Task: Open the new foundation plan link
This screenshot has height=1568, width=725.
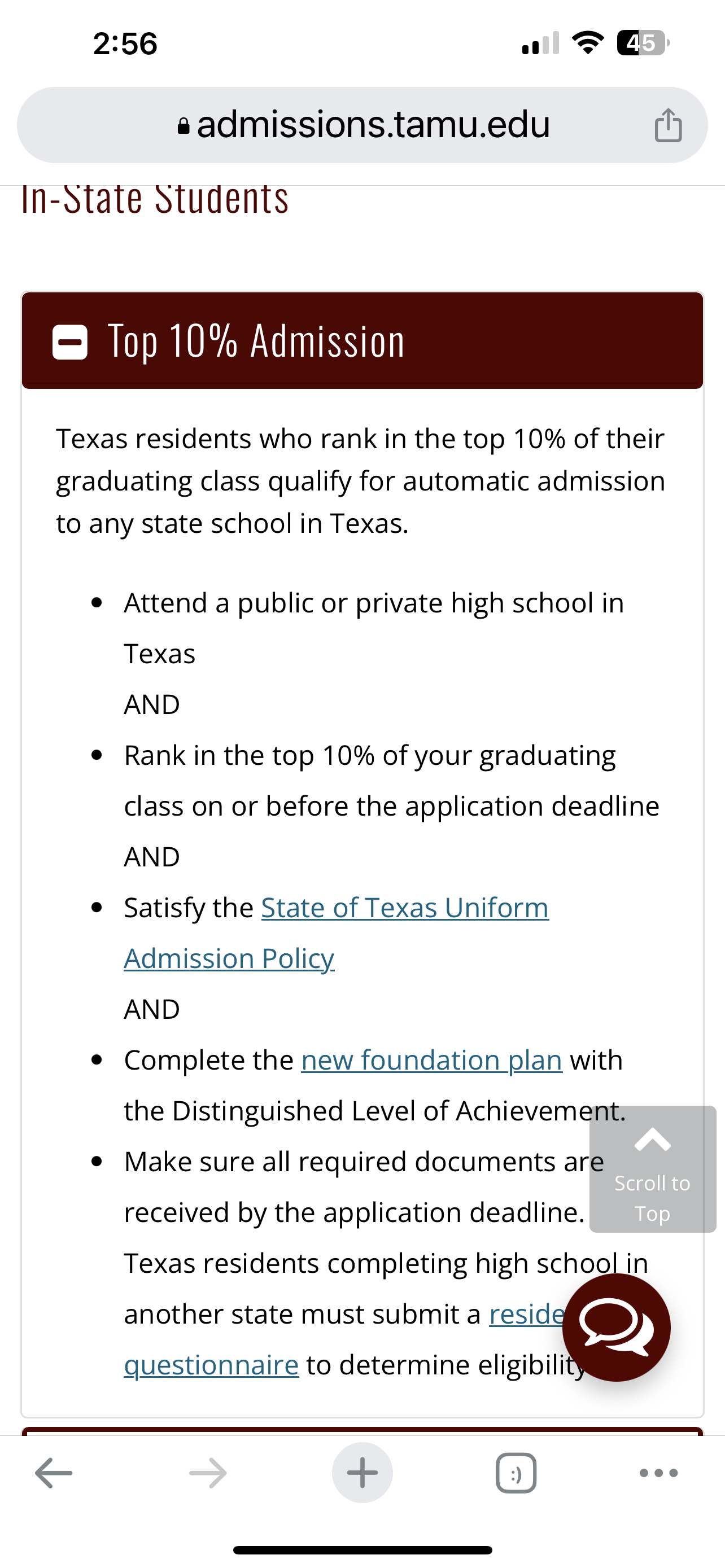Action: (431, 1061)
